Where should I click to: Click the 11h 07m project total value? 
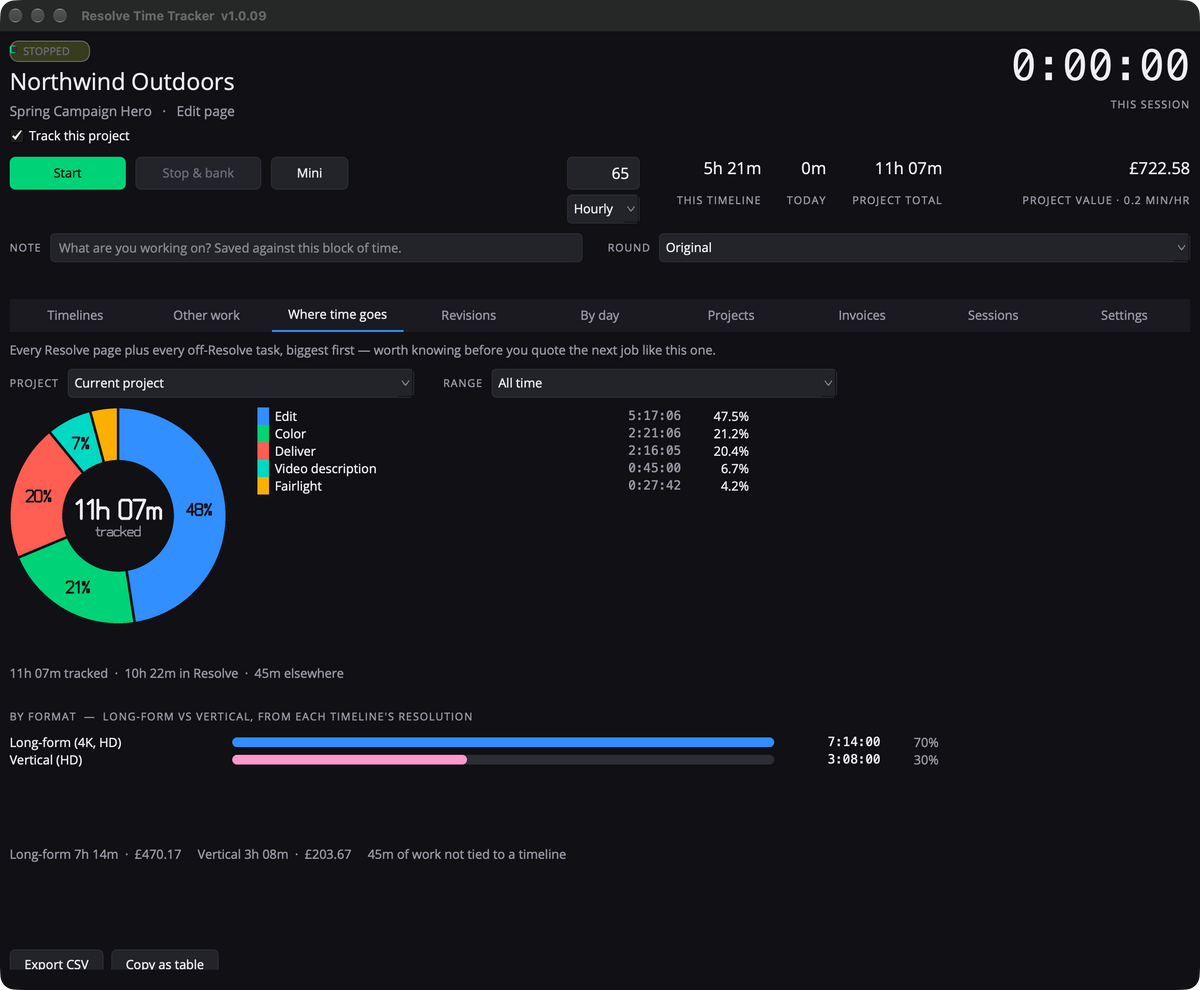908,168
